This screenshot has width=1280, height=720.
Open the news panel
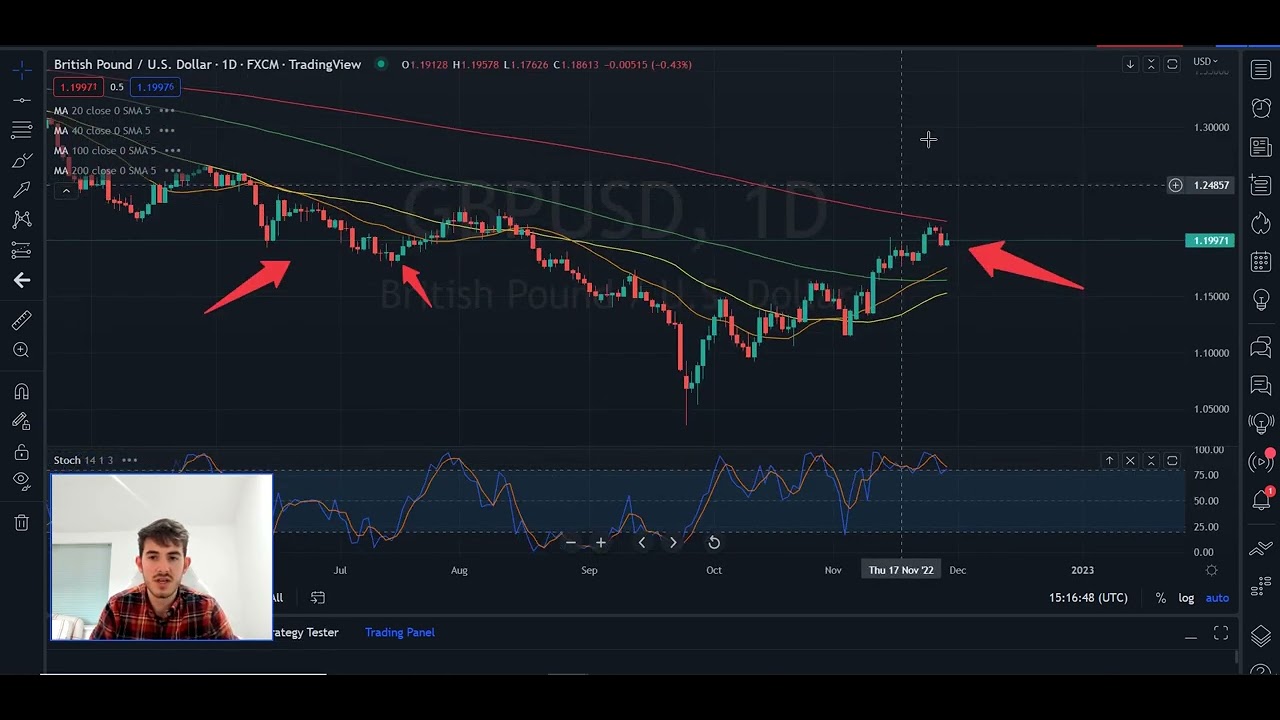click(x=1260, y=147)
